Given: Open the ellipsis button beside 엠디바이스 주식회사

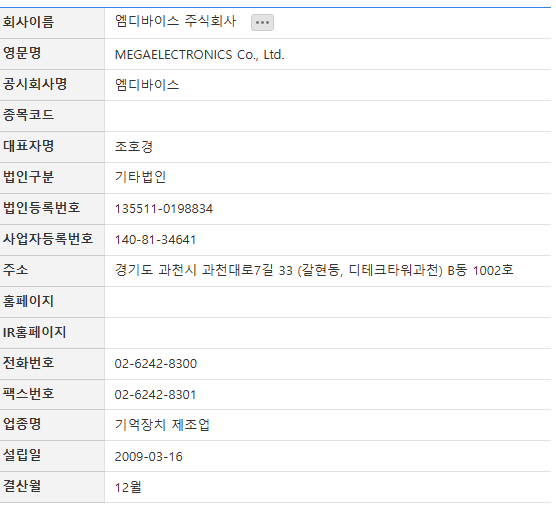Looking at the screenshot, I should [x=262, y=22].
